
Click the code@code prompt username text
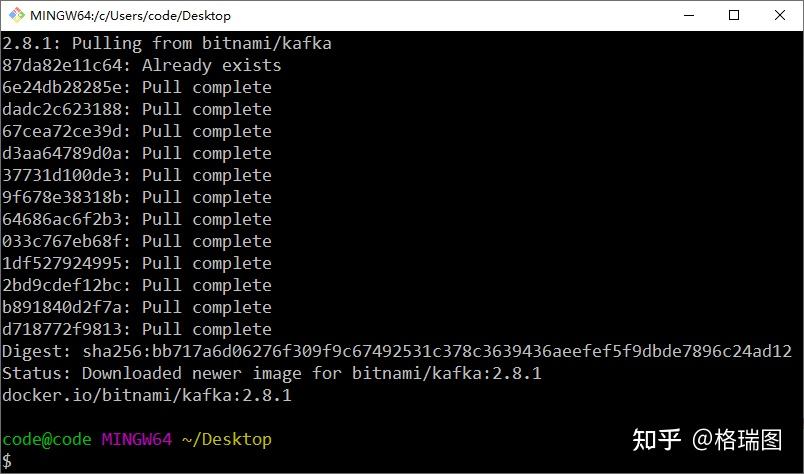(47, 439)
